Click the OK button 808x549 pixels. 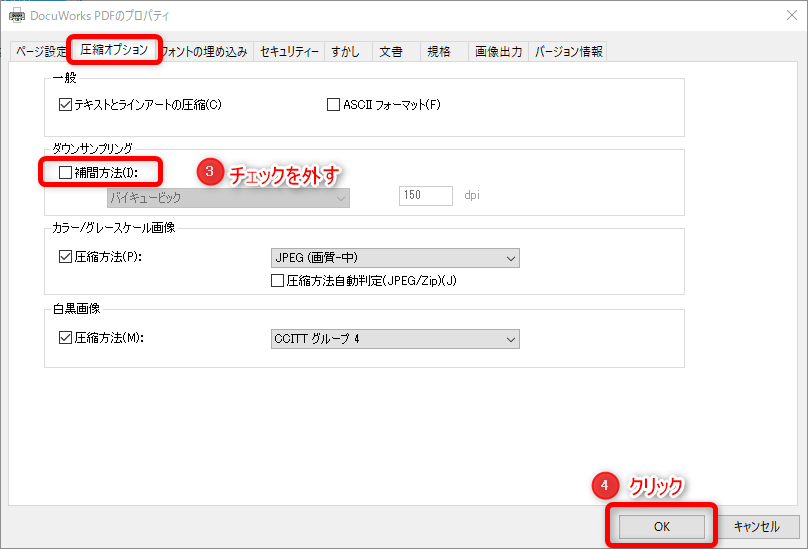point(661,526)
